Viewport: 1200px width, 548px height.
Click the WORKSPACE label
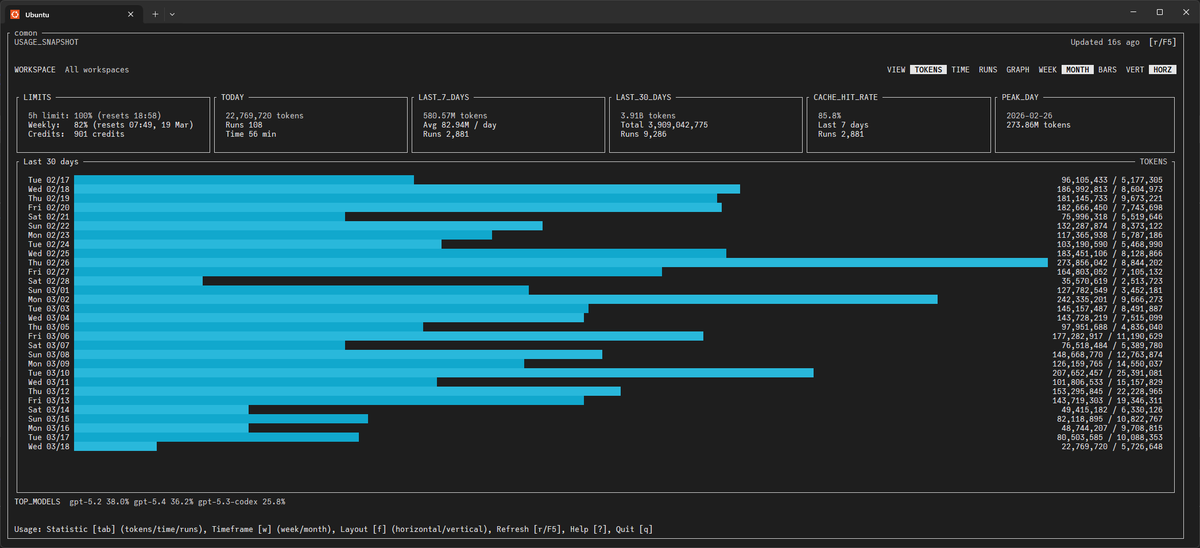pyautogui.click(x=35, y=70)
